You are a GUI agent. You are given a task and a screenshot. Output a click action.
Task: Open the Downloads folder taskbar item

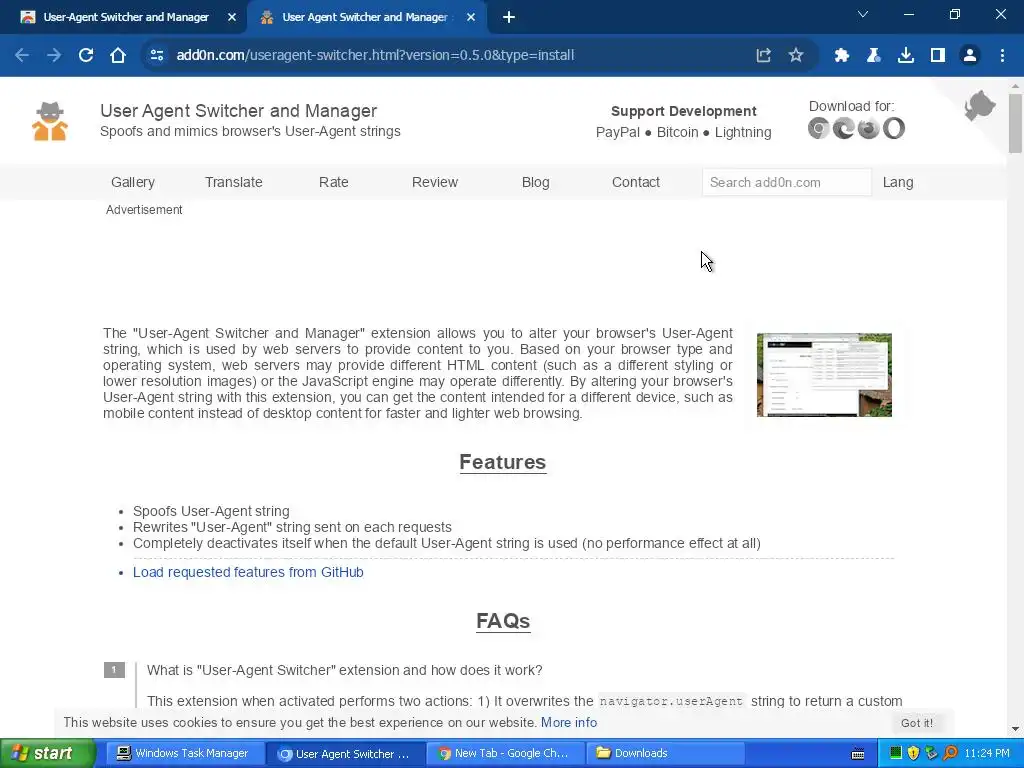tap(665, 754)
